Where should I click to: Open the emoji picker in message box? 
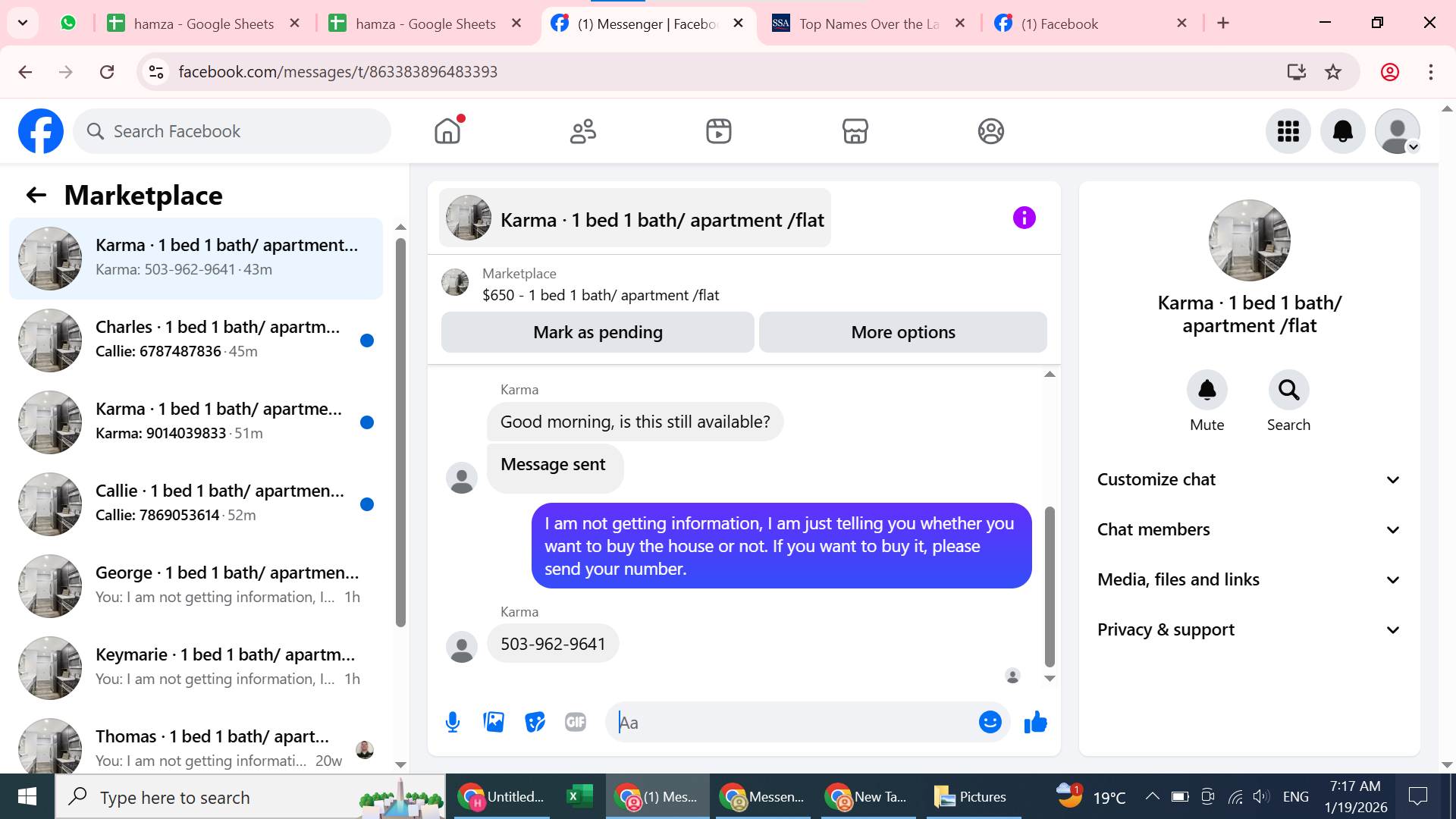point(990,722)
